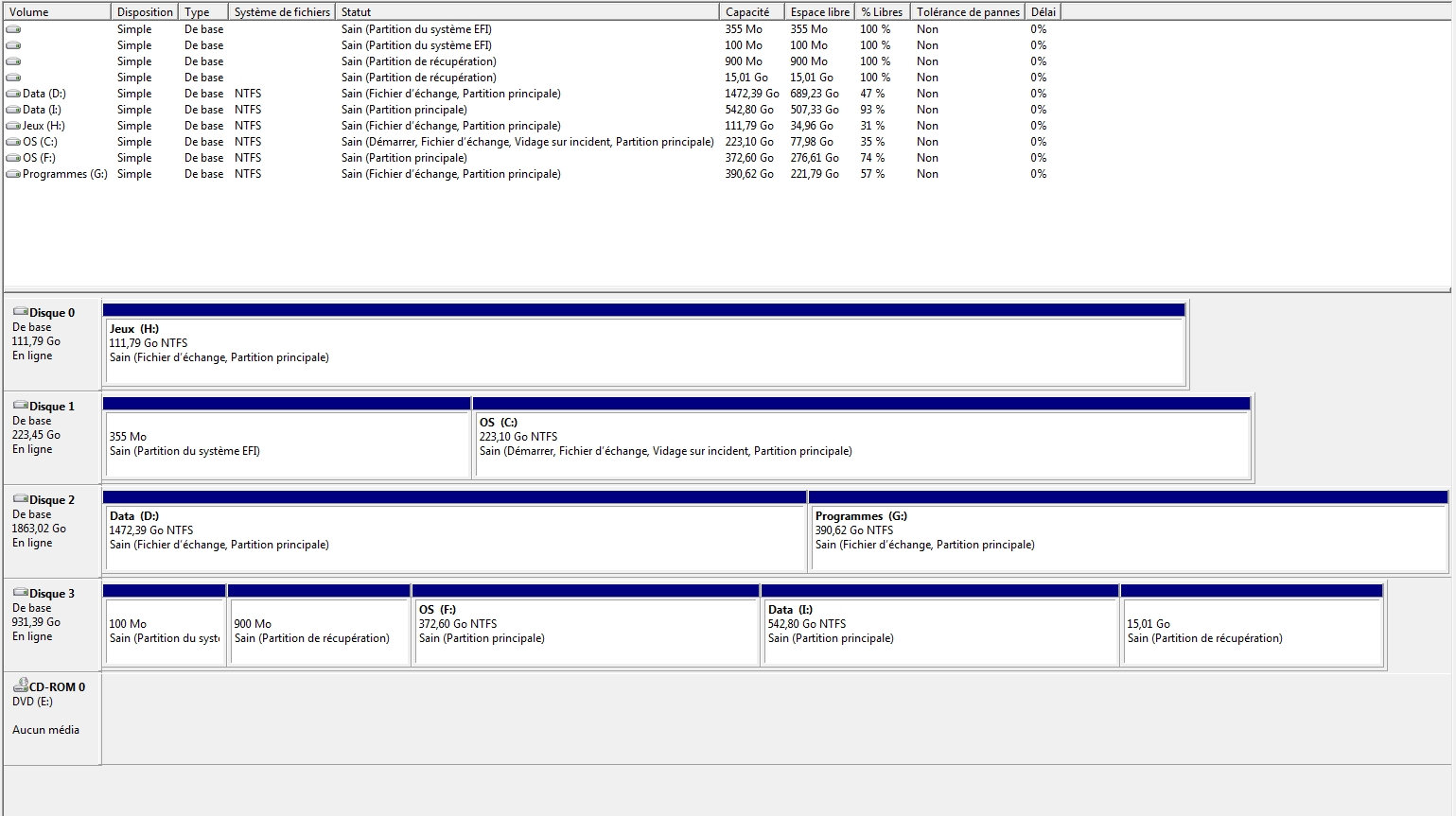1456x816 pixels.
Task: Sort volumes by the Capacité column header
Action: (x=752, y=12)
